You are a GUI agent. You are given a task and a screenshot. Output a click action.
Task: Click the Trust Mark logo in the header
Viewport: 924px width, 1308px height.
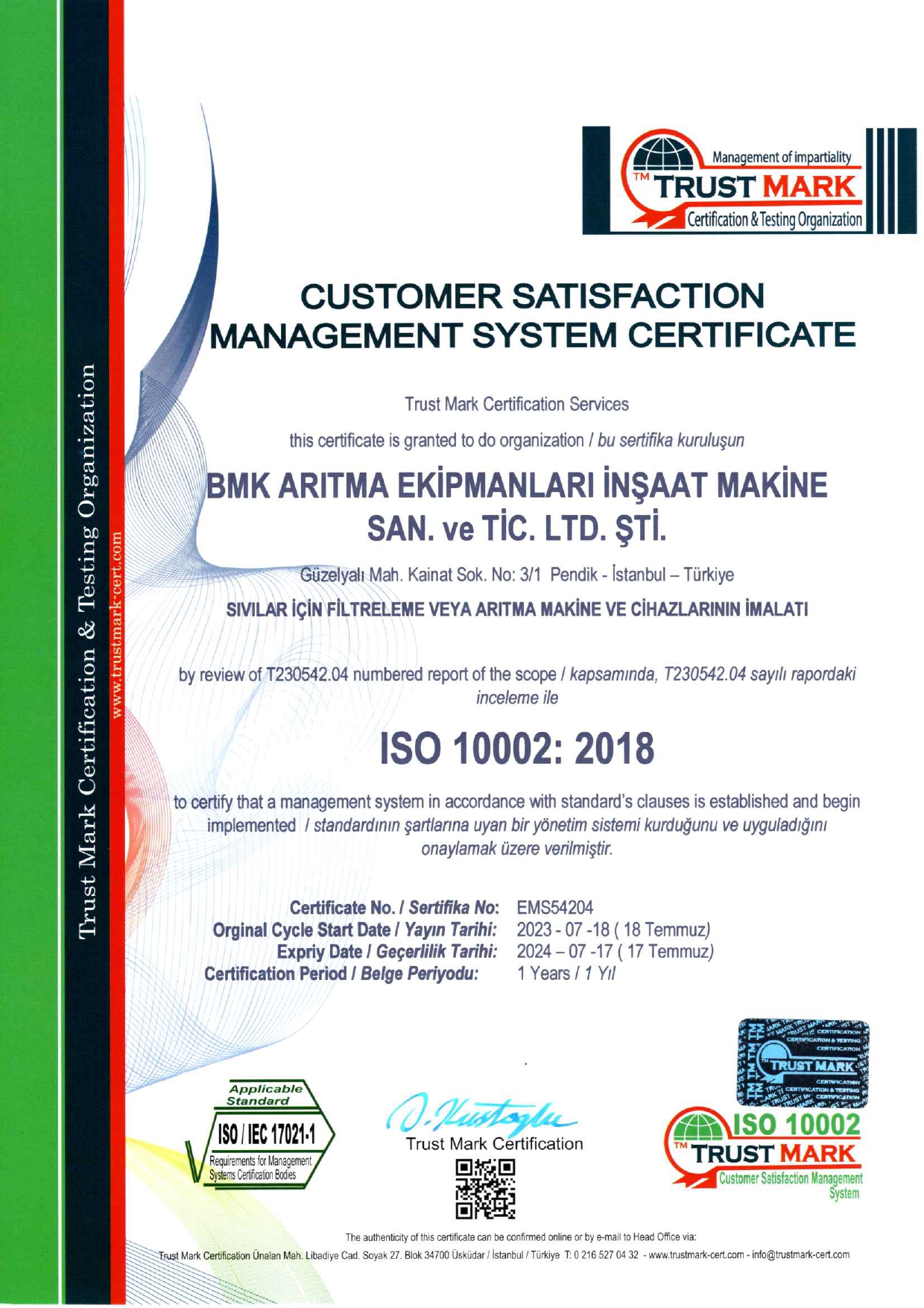point(749,180)
